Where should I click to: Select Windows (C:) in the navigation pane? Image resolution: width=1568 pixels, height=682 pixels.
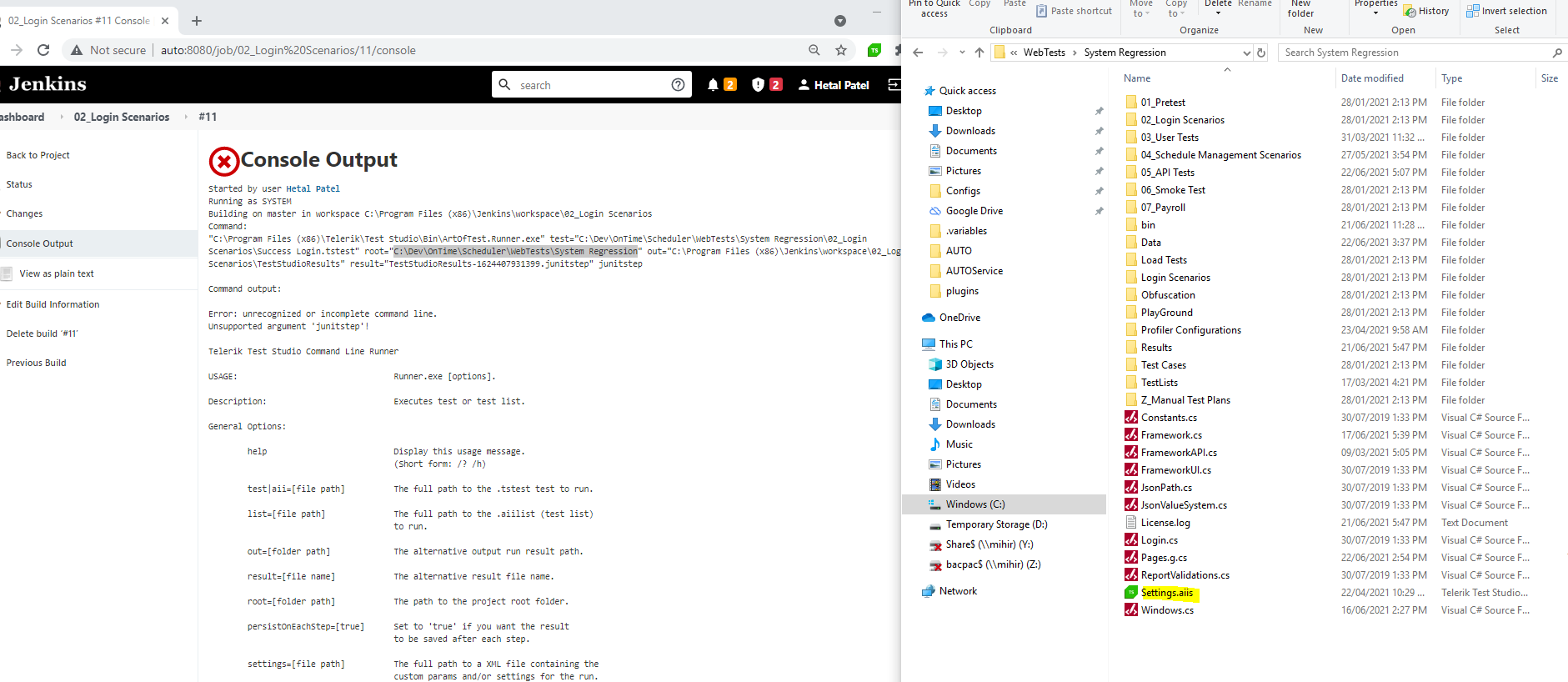pos(975,504)
